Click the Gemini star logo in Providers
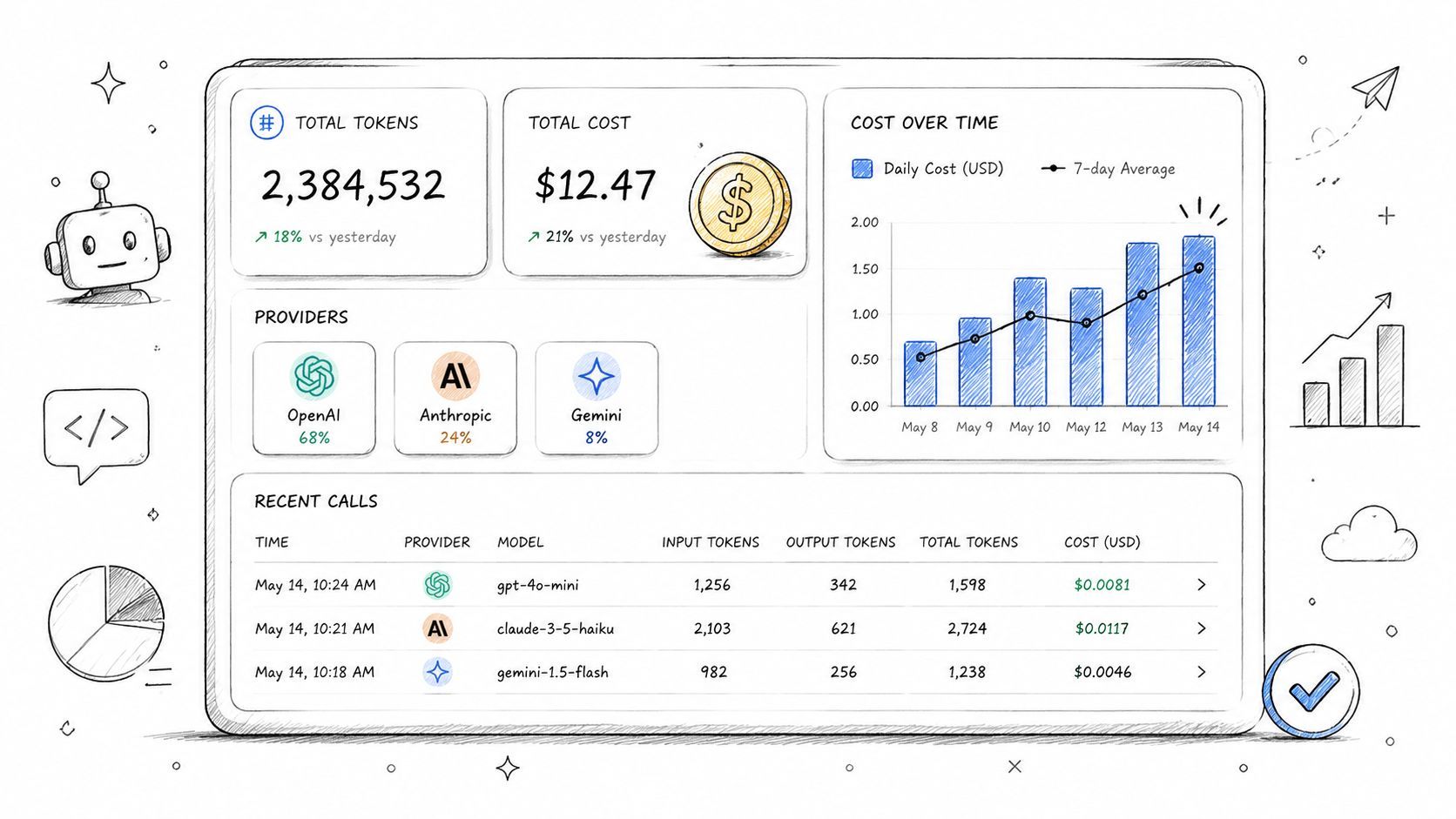This screenshot has width=1456, height=819. coord(597,376)
